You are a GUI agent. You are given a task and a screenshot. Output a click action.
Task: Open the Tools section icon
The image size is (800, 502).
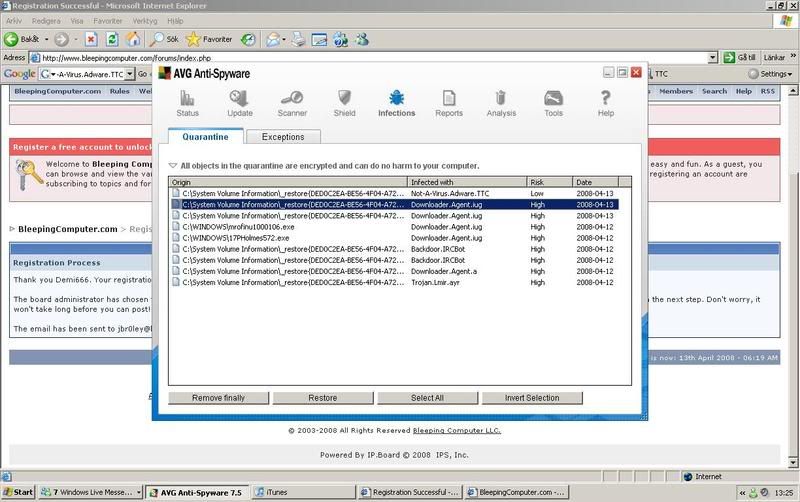pos(554,104)
